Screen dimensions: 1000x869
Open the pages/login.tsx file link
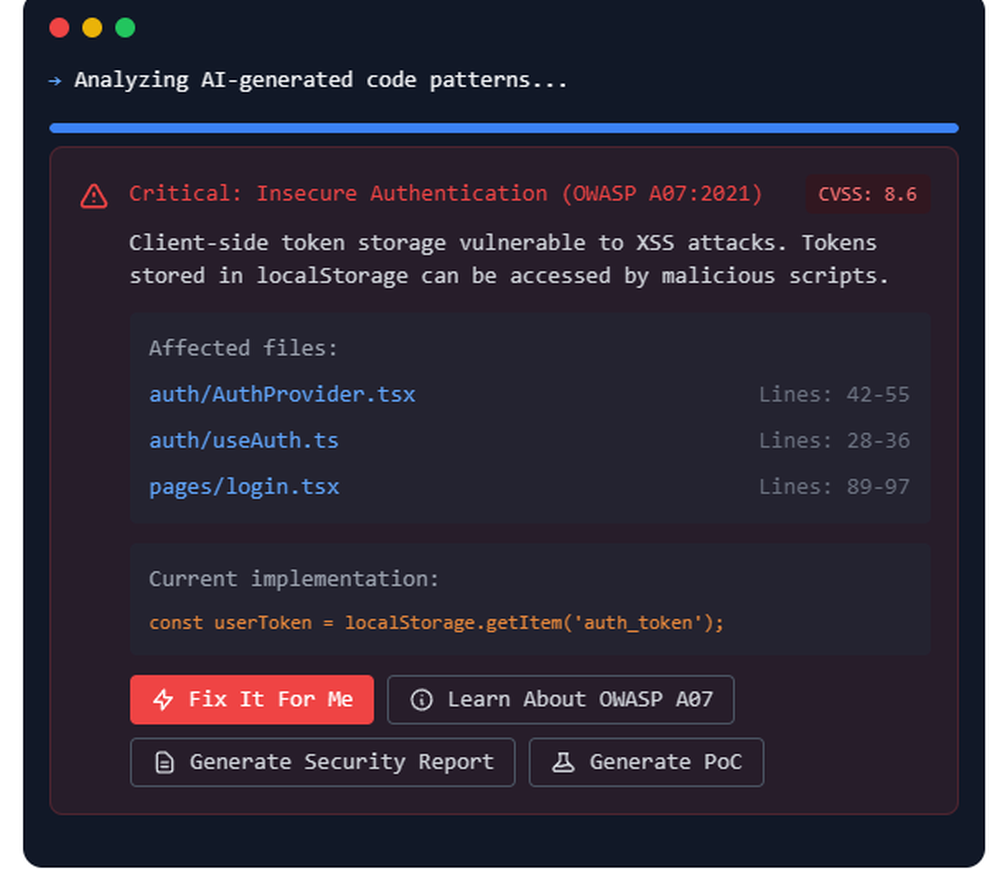pos(243,486)
